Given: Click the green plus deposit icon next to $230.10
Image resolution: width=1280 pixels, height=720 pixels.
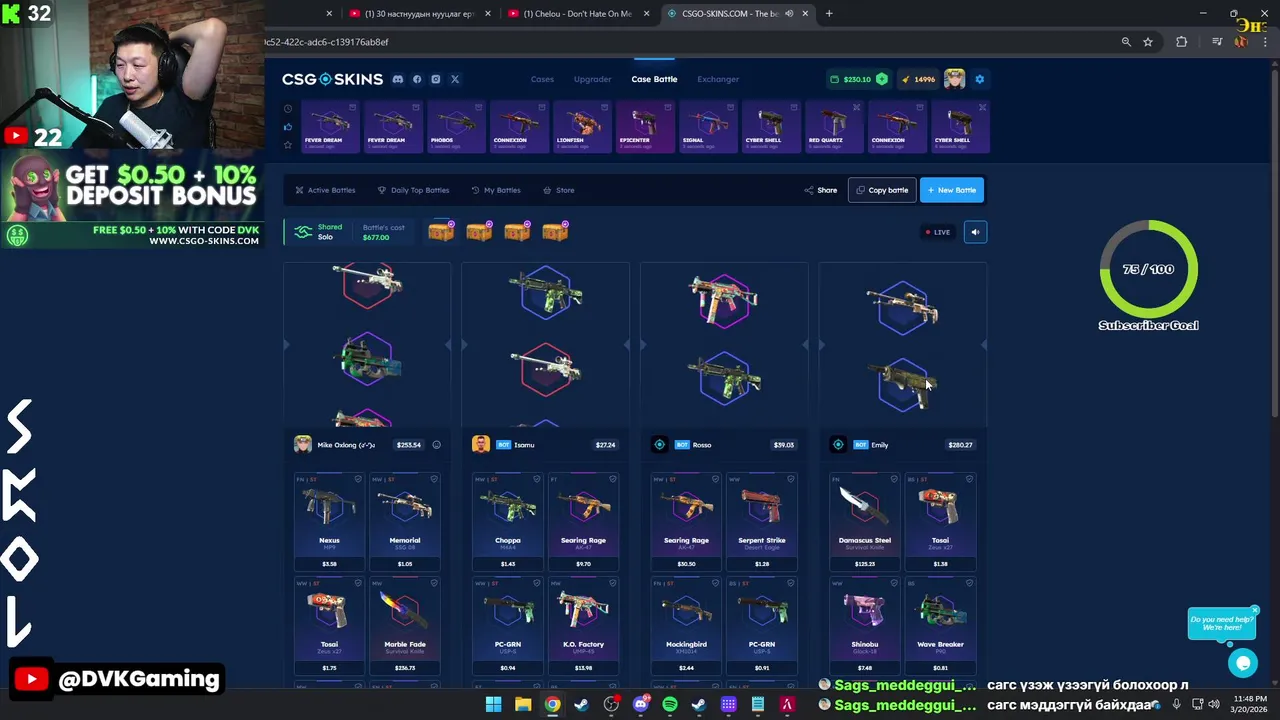Looking at the screenshot, I should [882, 79].
